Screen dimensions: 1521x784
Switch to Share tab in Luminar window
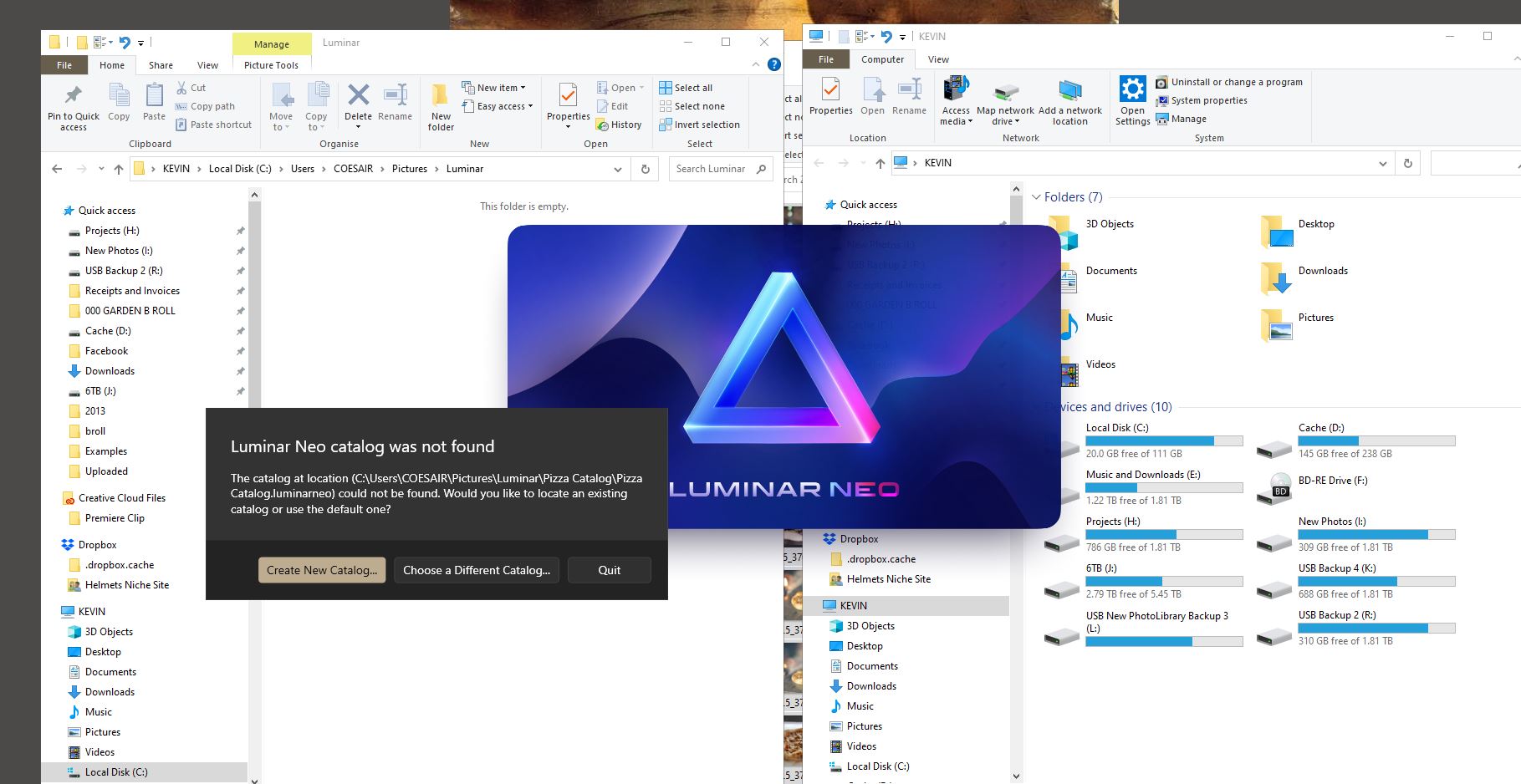click(161, 65)
